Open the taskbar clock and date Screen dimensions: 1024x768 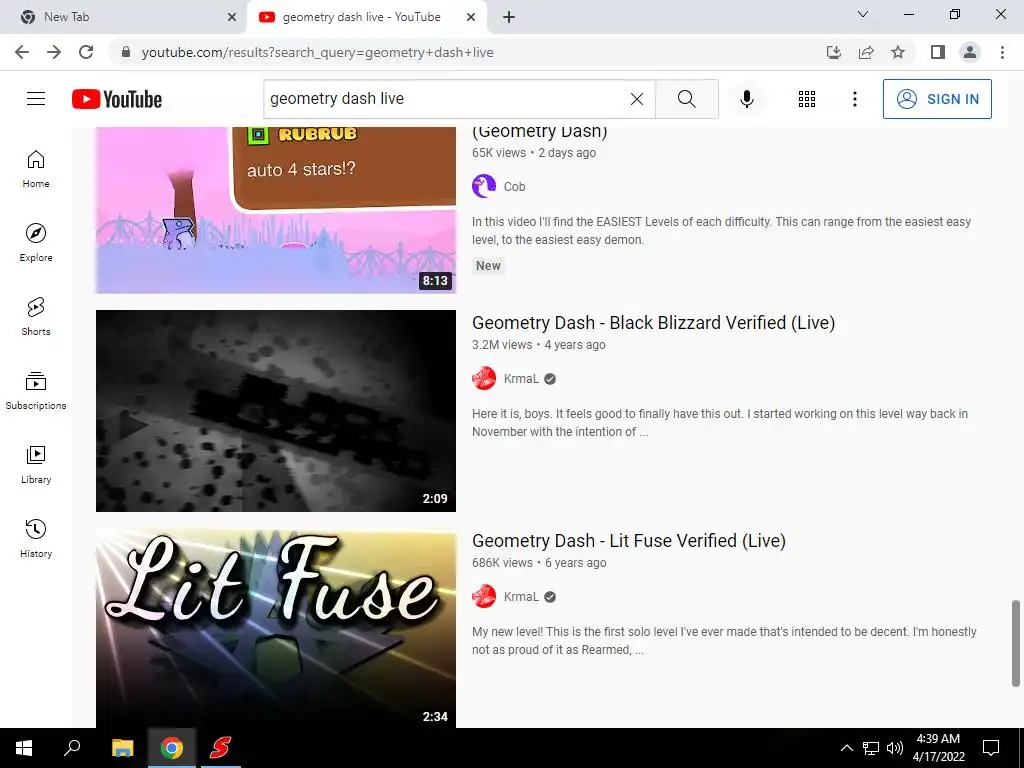pyautogui.click(x=938, y=748)
